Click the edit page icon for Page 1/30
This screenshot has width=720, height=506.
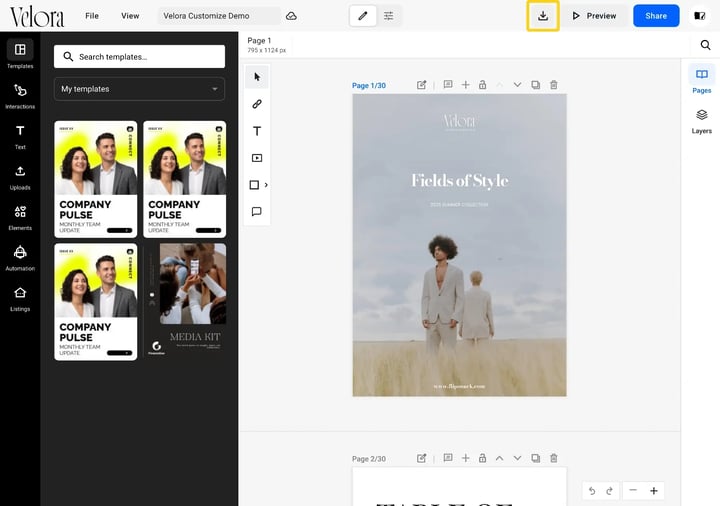pos(422,85)
